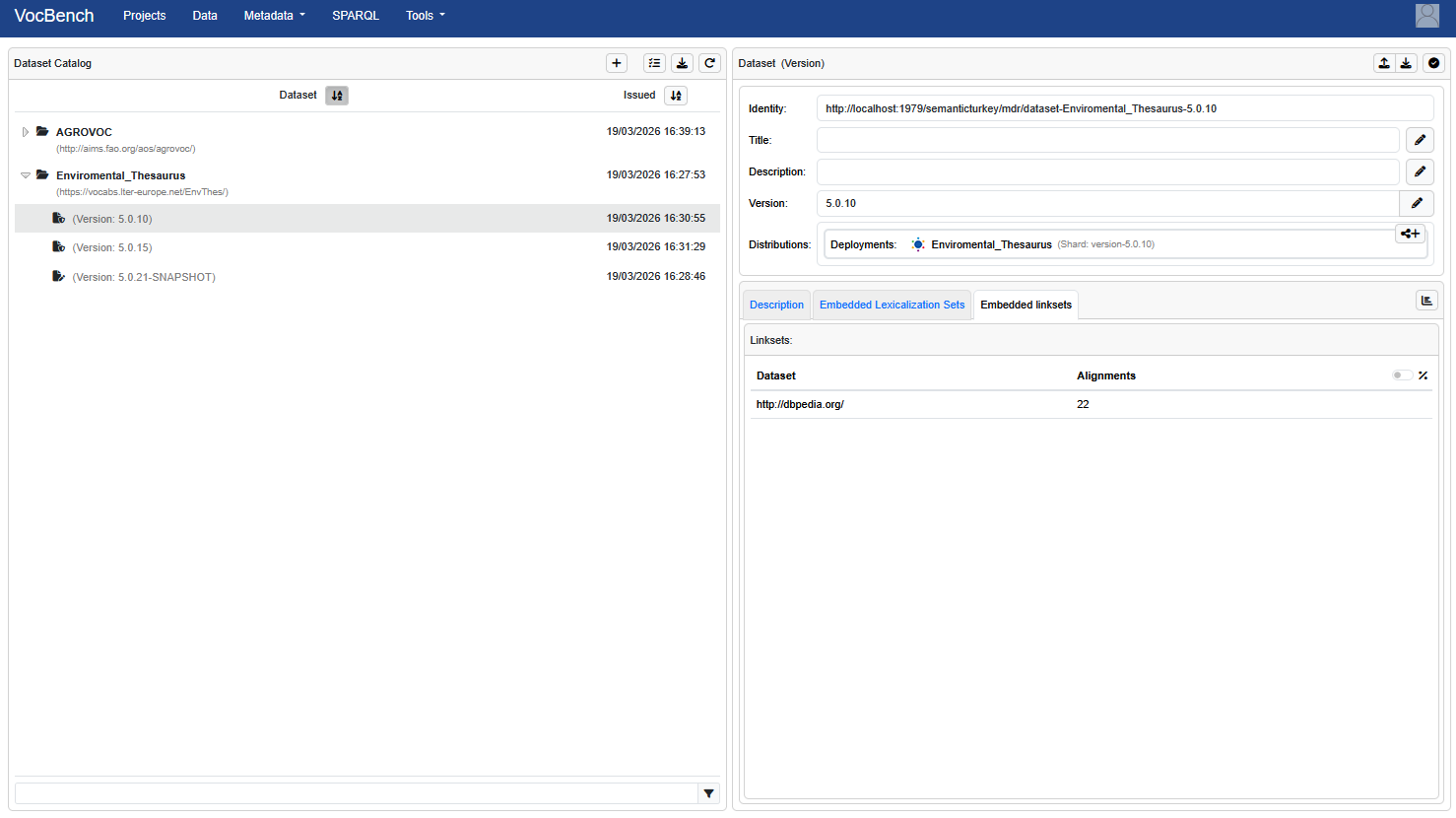The image size is (1456, 818).
Task: Click into the Description input field
Action: (x=1108, y=171)
